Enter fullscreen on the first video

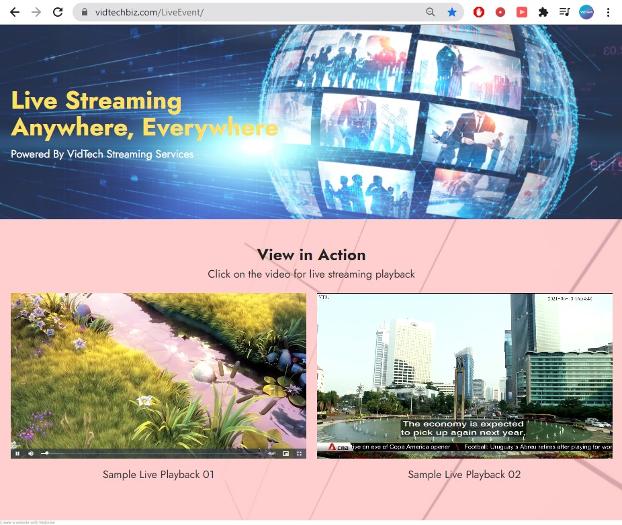pos(299,453)
